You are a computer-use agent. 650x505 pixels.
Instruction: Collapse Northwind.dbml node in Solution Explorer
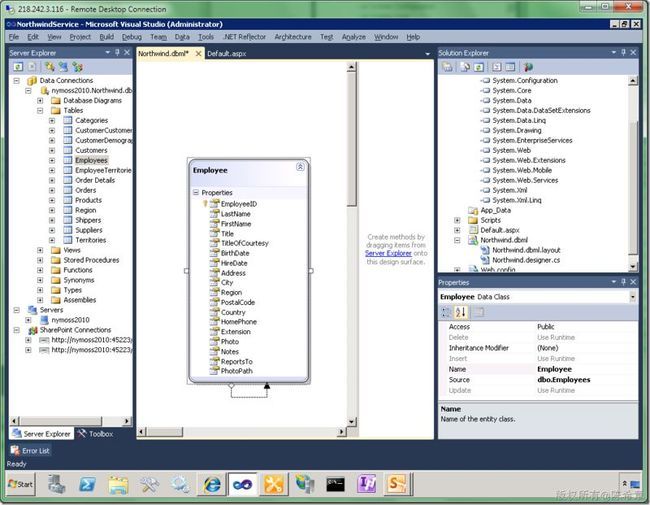click(457, 240)
